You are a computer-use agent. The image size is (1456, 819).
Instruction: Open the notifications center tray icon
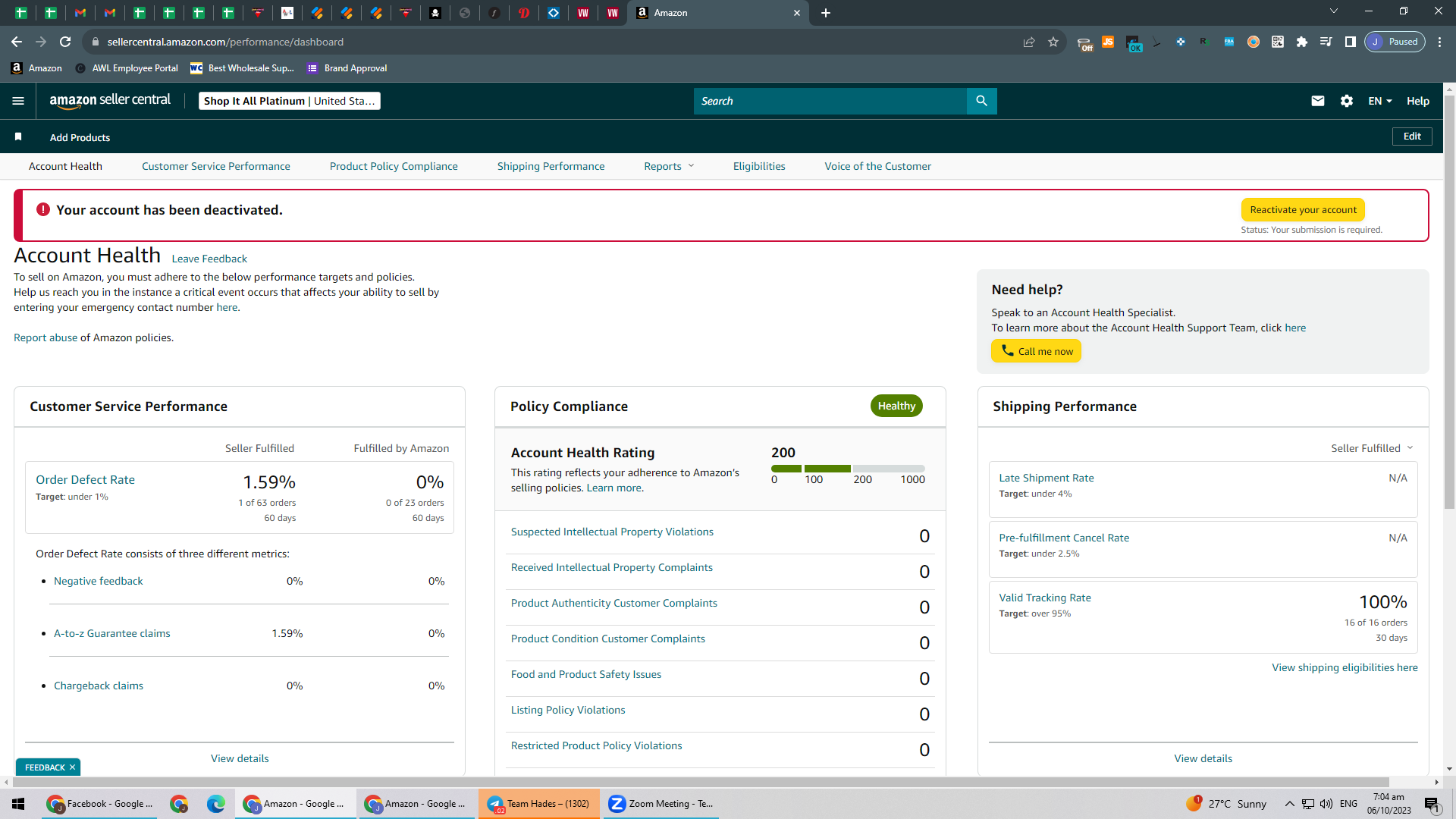pyautogui.click(x=1432, y=804)
